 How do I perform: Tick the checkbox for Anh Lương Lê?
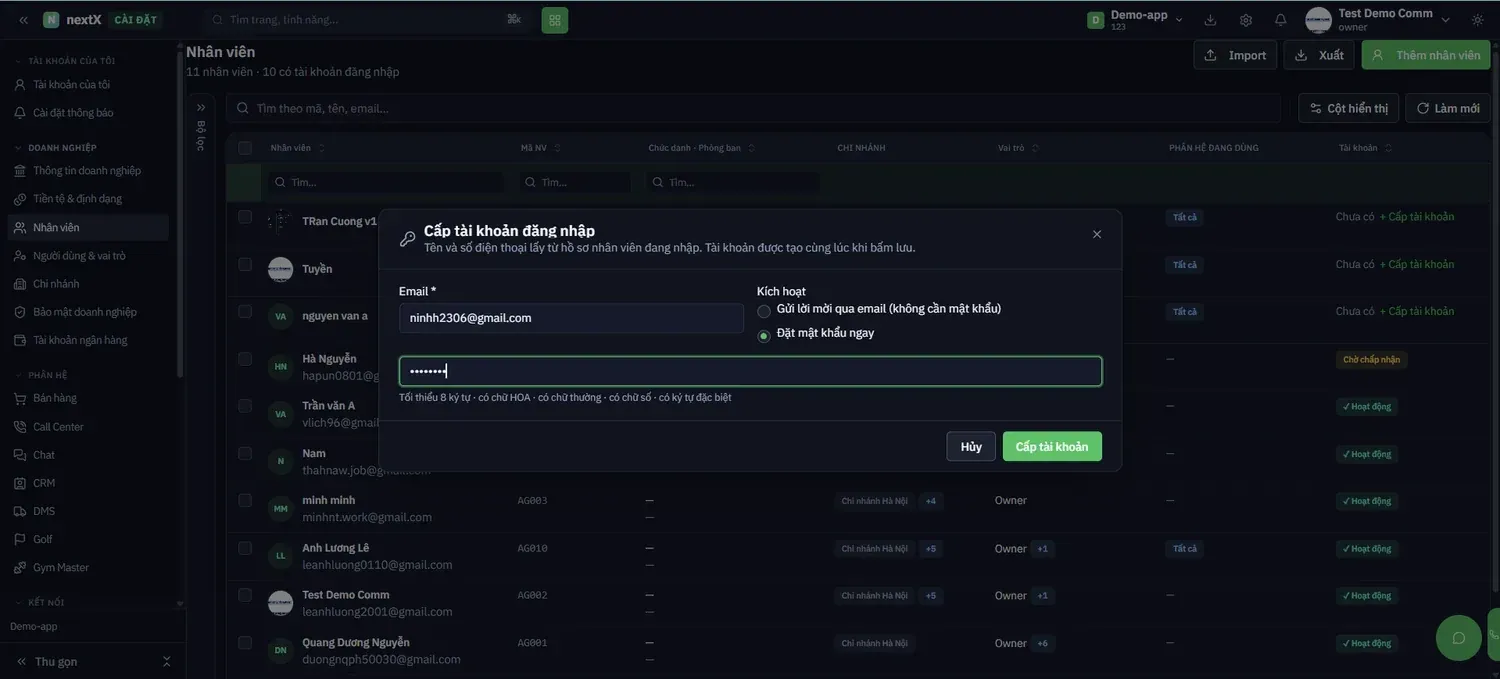coord(245,548)
